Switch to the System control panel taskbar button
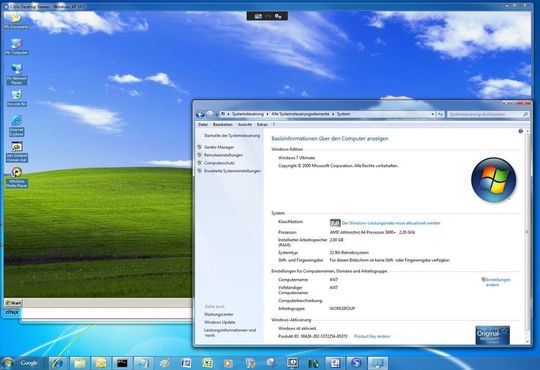Image resolution: width=540 pixels, height=370 pixels. (378, 363)
